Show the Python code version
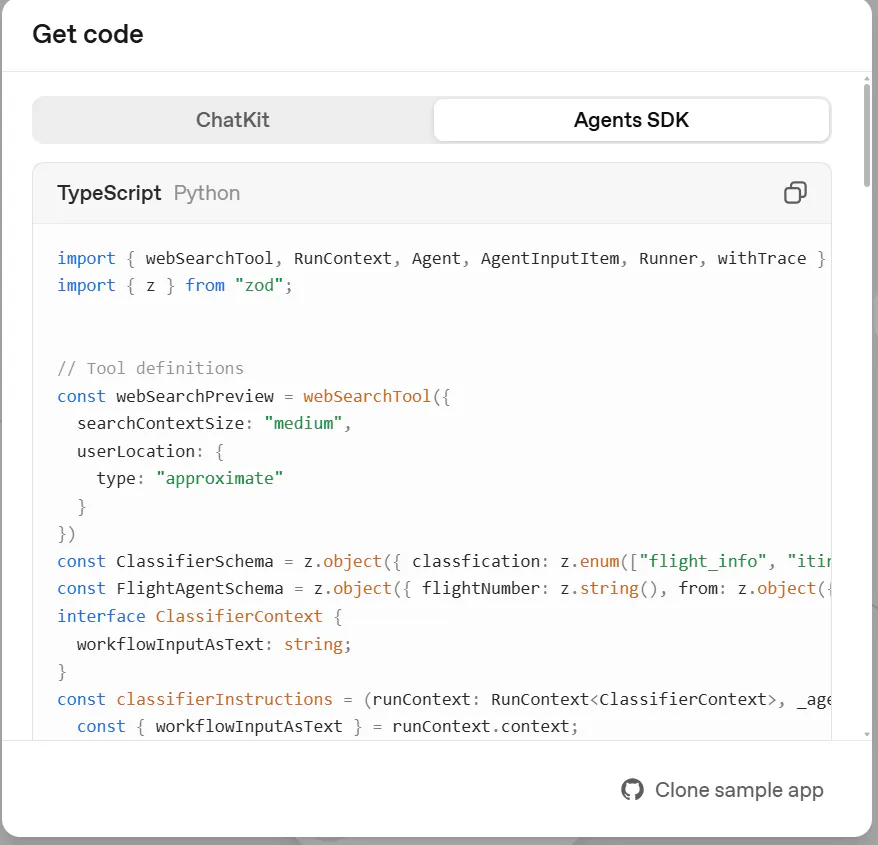This screenshot has height=845, width=878. click(x=207, y=193)
